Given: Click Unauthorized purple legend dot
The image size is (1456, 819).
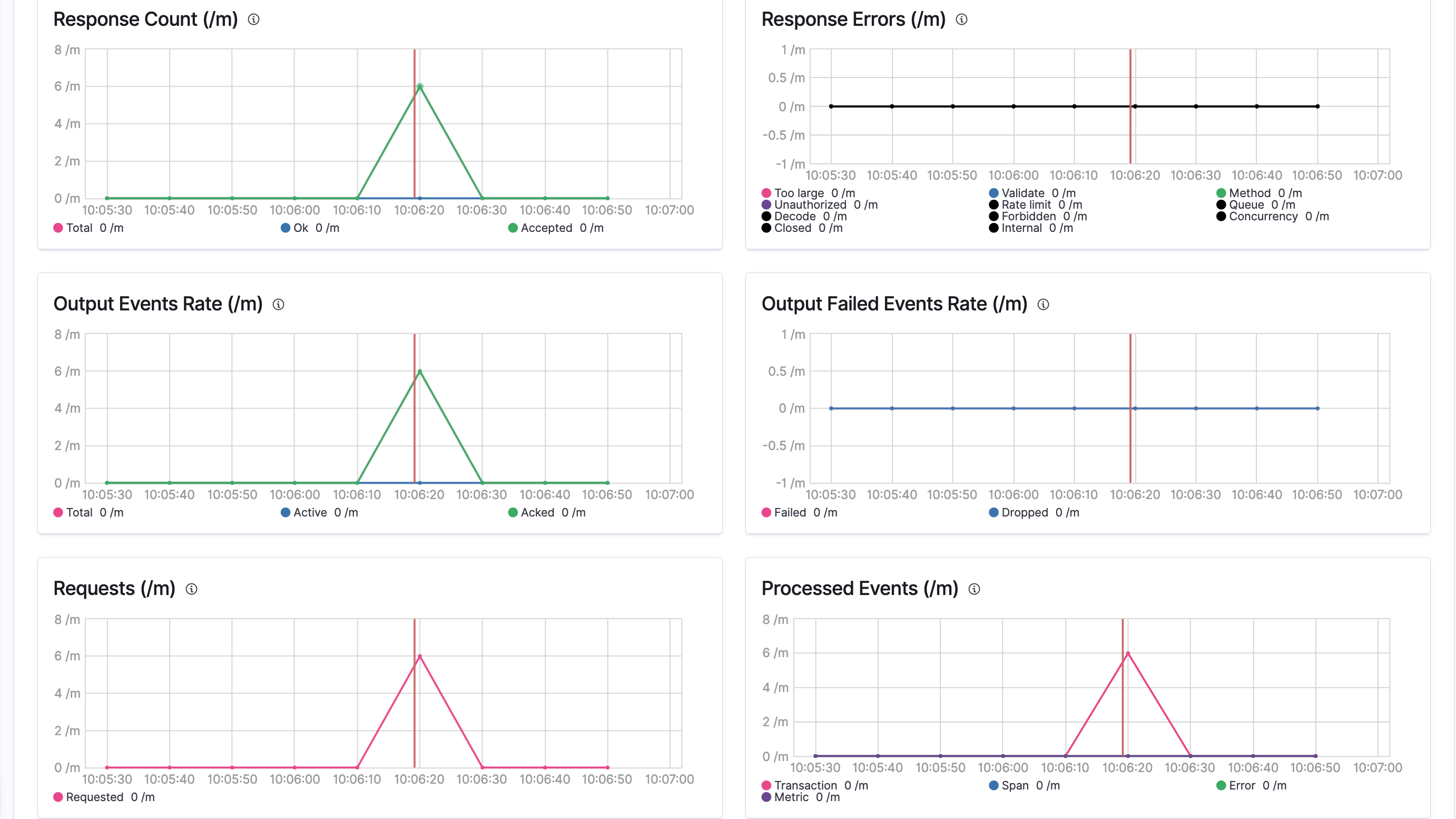Looking at the screenshot, I should coord(766,204).
